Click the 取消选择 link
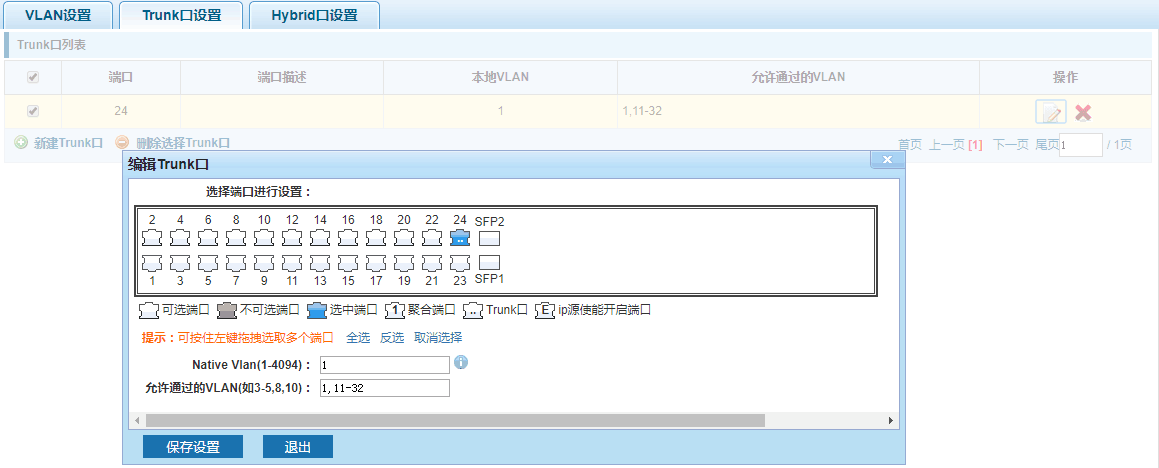Screen dimensions: 1159x468 click(x=438, y=337)
